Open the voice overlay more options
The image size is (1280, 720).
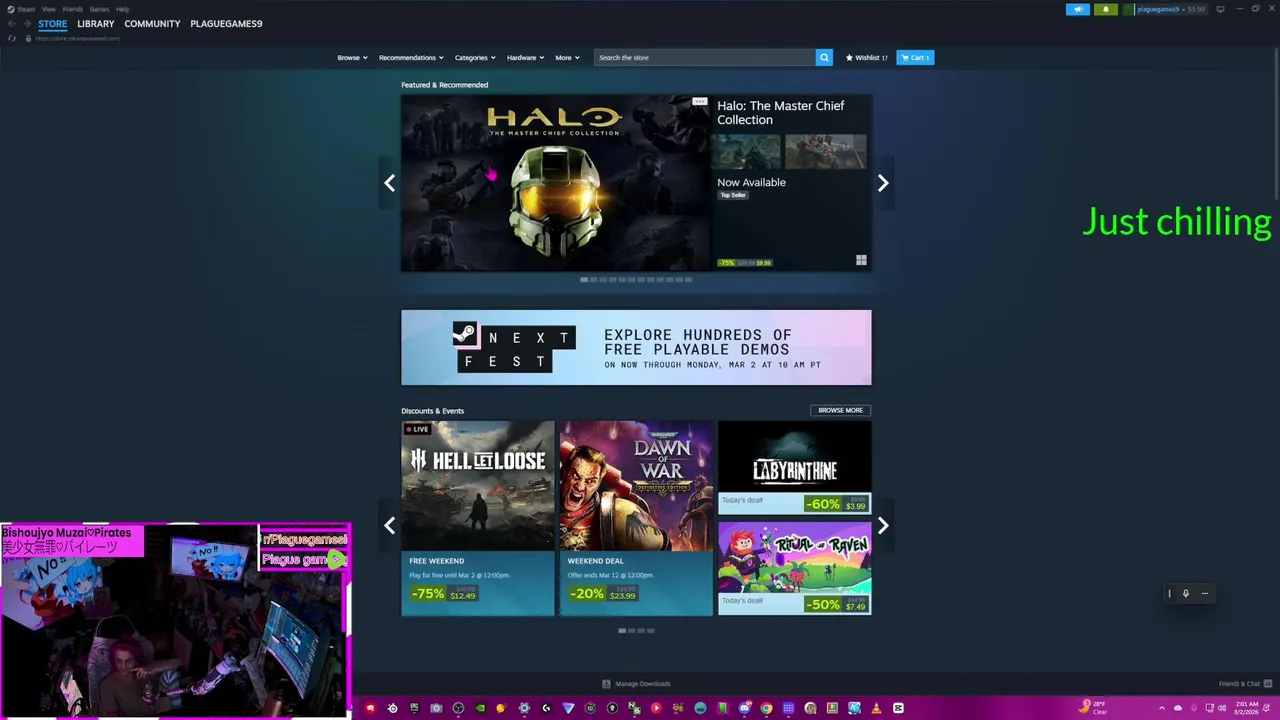click(x=1205, y=594)
